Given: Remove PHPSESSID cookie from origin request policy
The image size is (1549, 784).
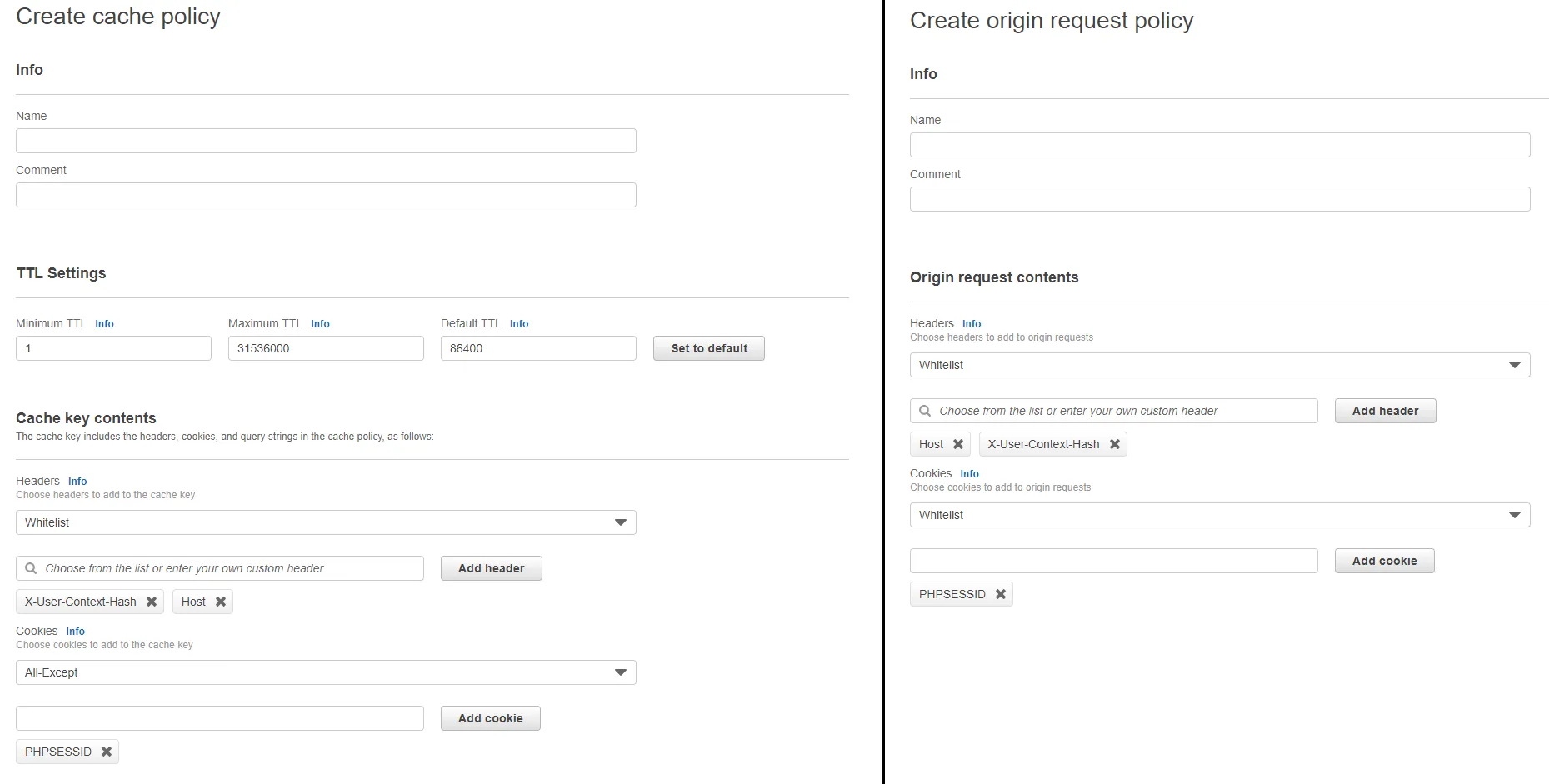Looking at the screenshot, I should click(x=1001, y=594).
